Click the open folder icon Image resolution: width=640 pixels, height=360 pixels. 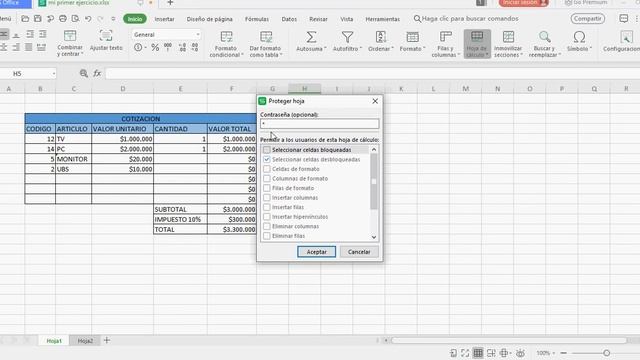point(25,19)
